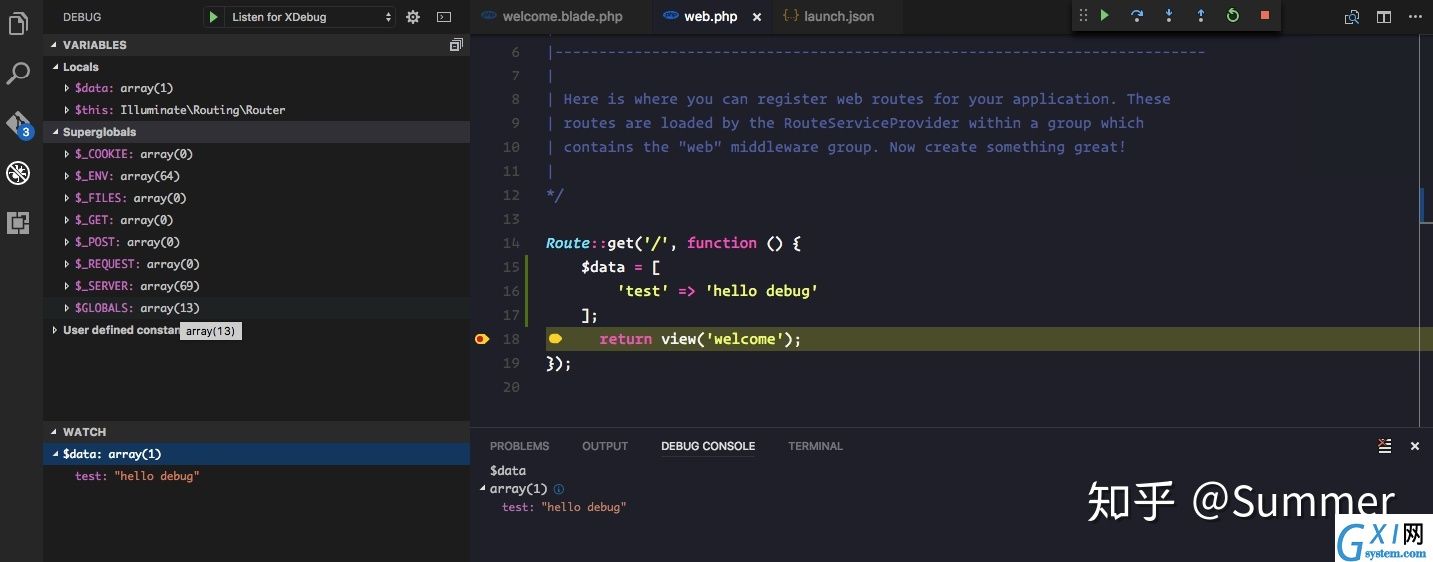Start debugging with green play button

coord(213,17)
